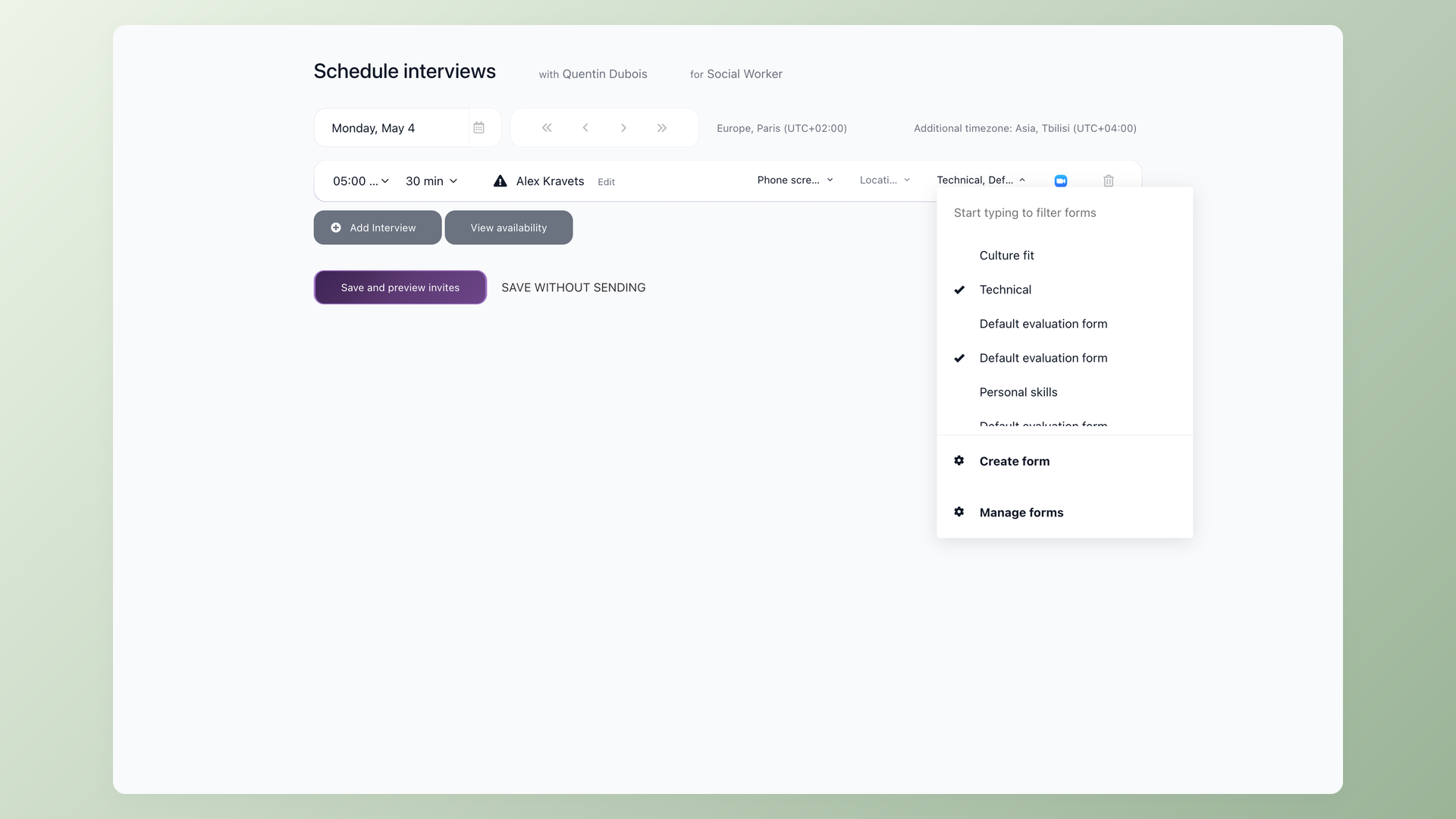Click the View availability button
The width and height of the screenshot is (1456, 819).
[x=509, y=227]
